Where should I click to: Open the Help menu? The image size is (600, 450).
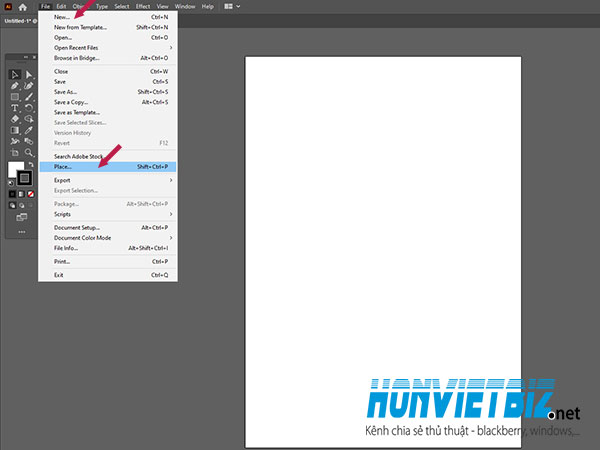(207, 7)
